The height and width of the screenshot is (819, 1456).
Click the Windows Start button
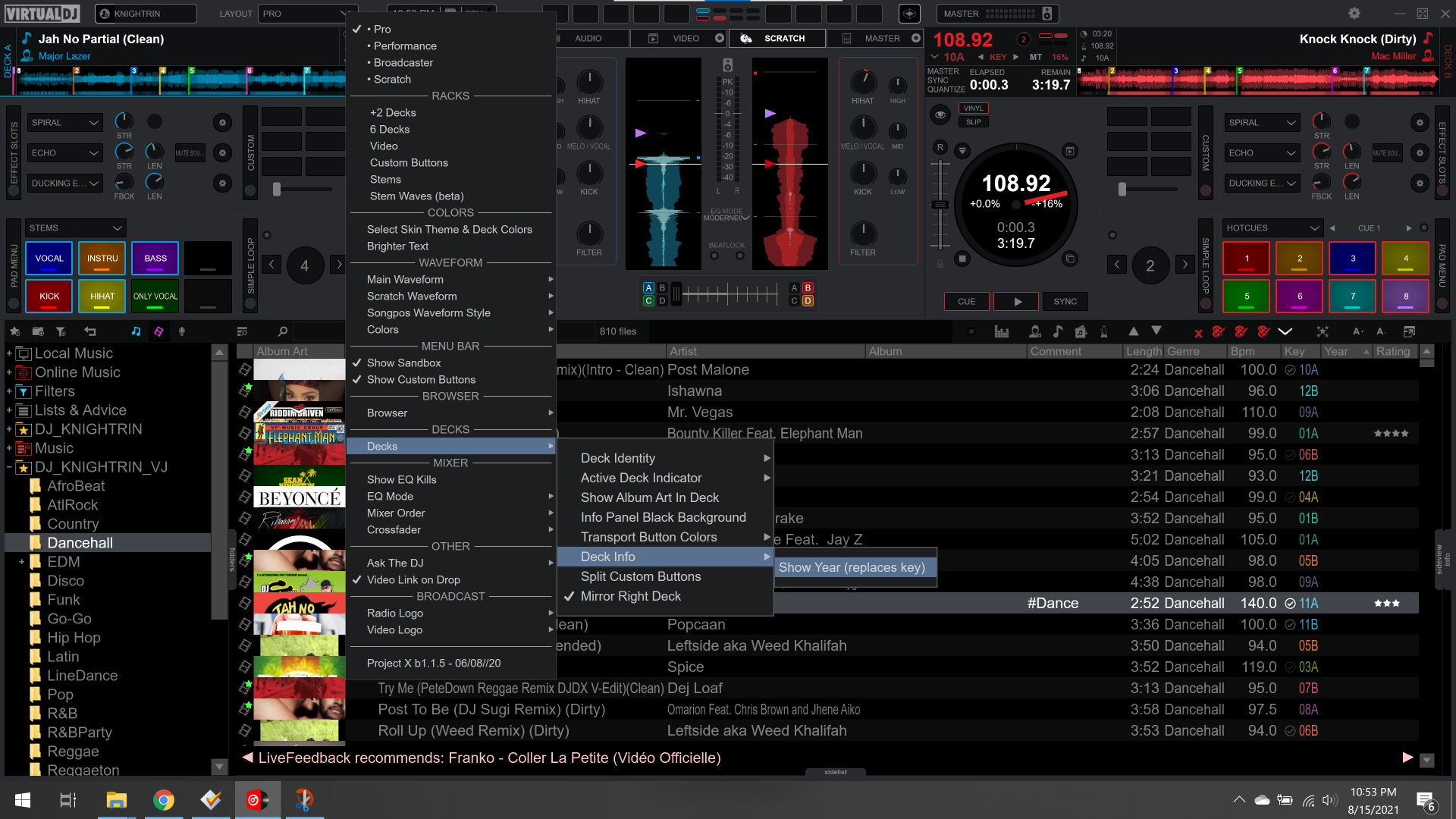[x=23, y=800]
